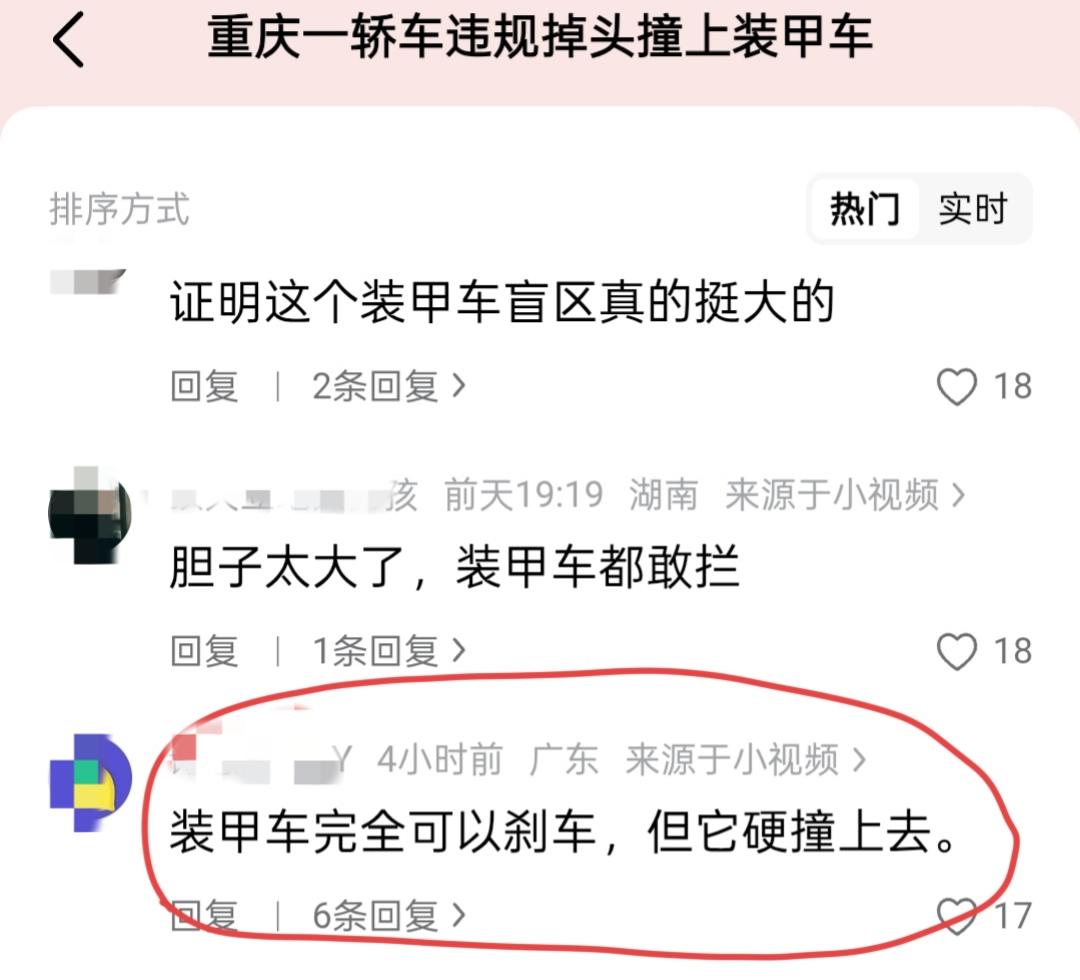Open the Hunan commenter's pixelated avatar
Viewport: 1080px width, 980px height.
[90, 514]
